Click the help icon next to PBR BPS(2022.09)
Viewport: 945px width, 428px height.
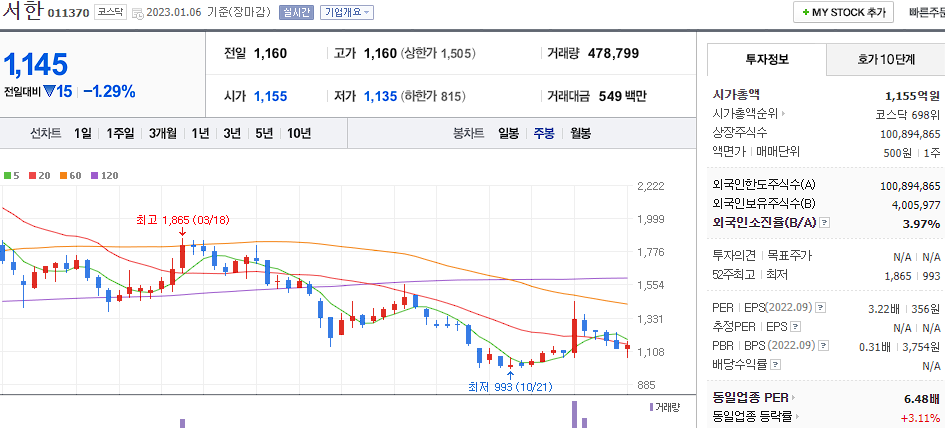824,346
